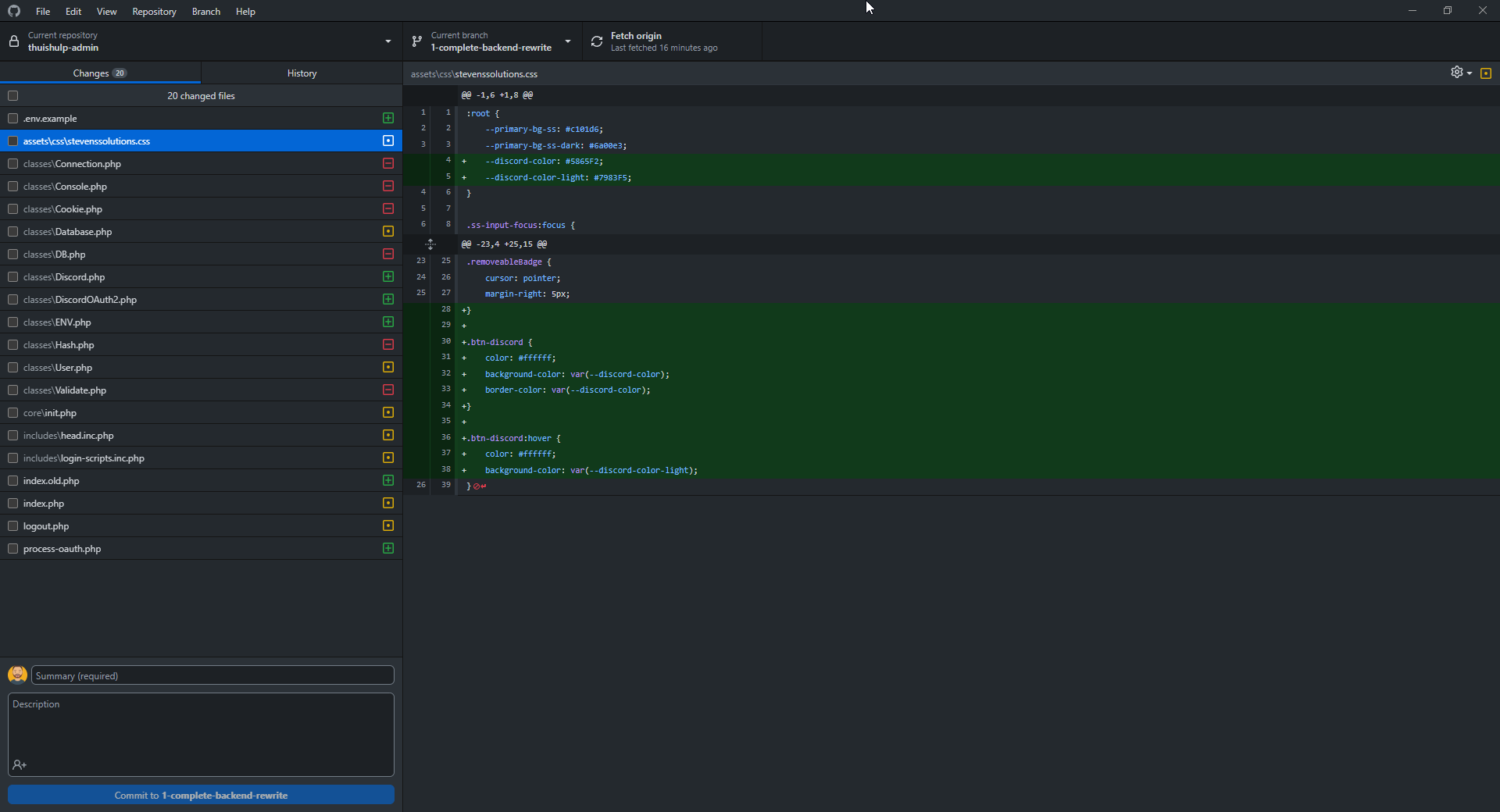Image resolution: width=1500 pixels, height=812 pixels.
Task: Open the Repository menu
Action: coord(154,12)
